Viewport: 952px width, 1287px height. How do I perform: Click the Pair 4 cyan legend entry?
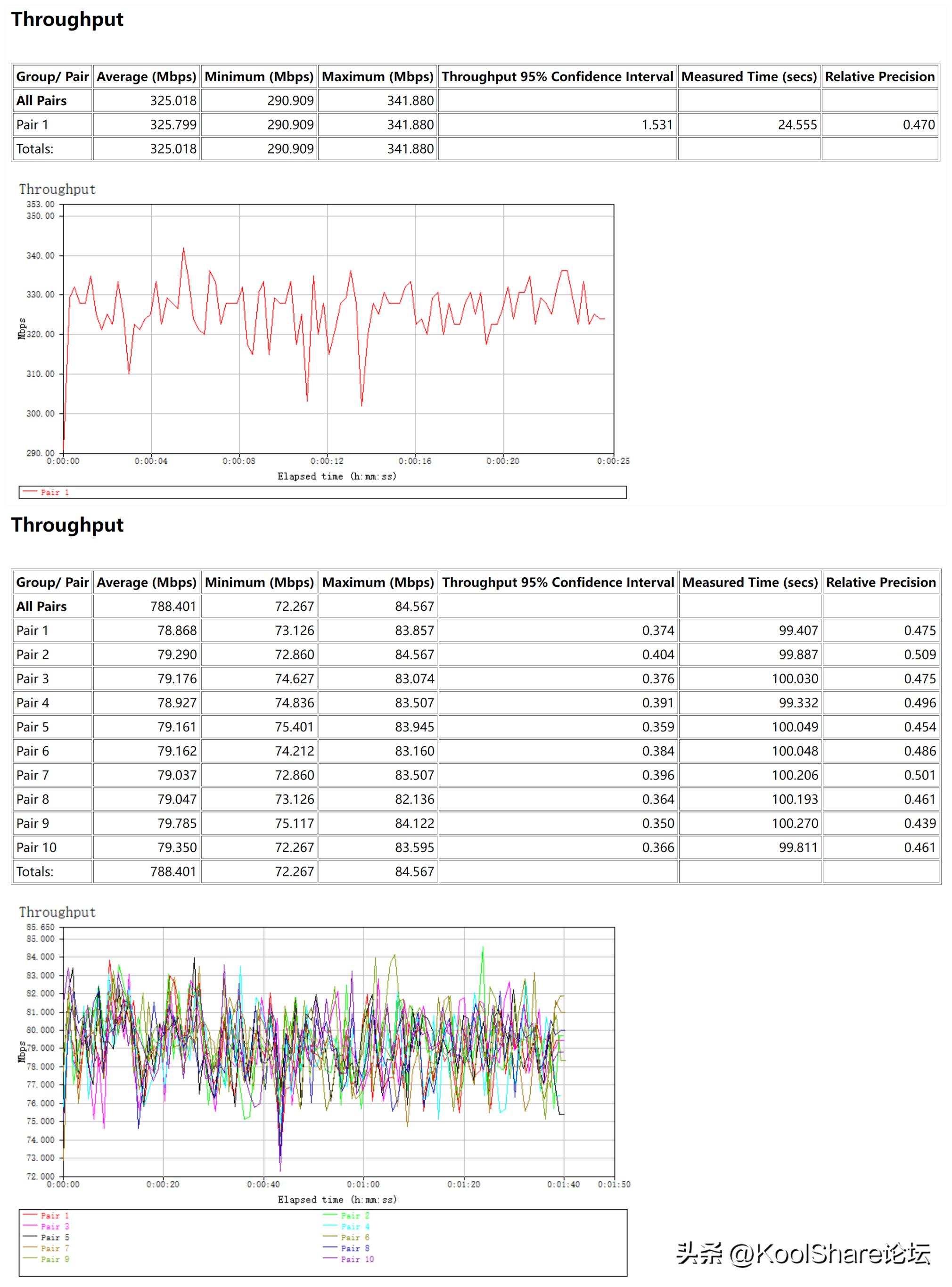(x=354, y=1226)
